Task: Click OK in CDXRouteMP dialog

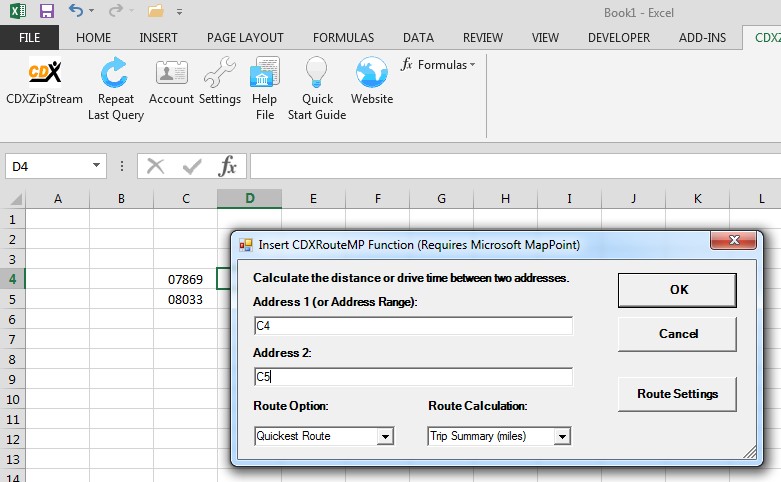Action: (x=677, y=290)
